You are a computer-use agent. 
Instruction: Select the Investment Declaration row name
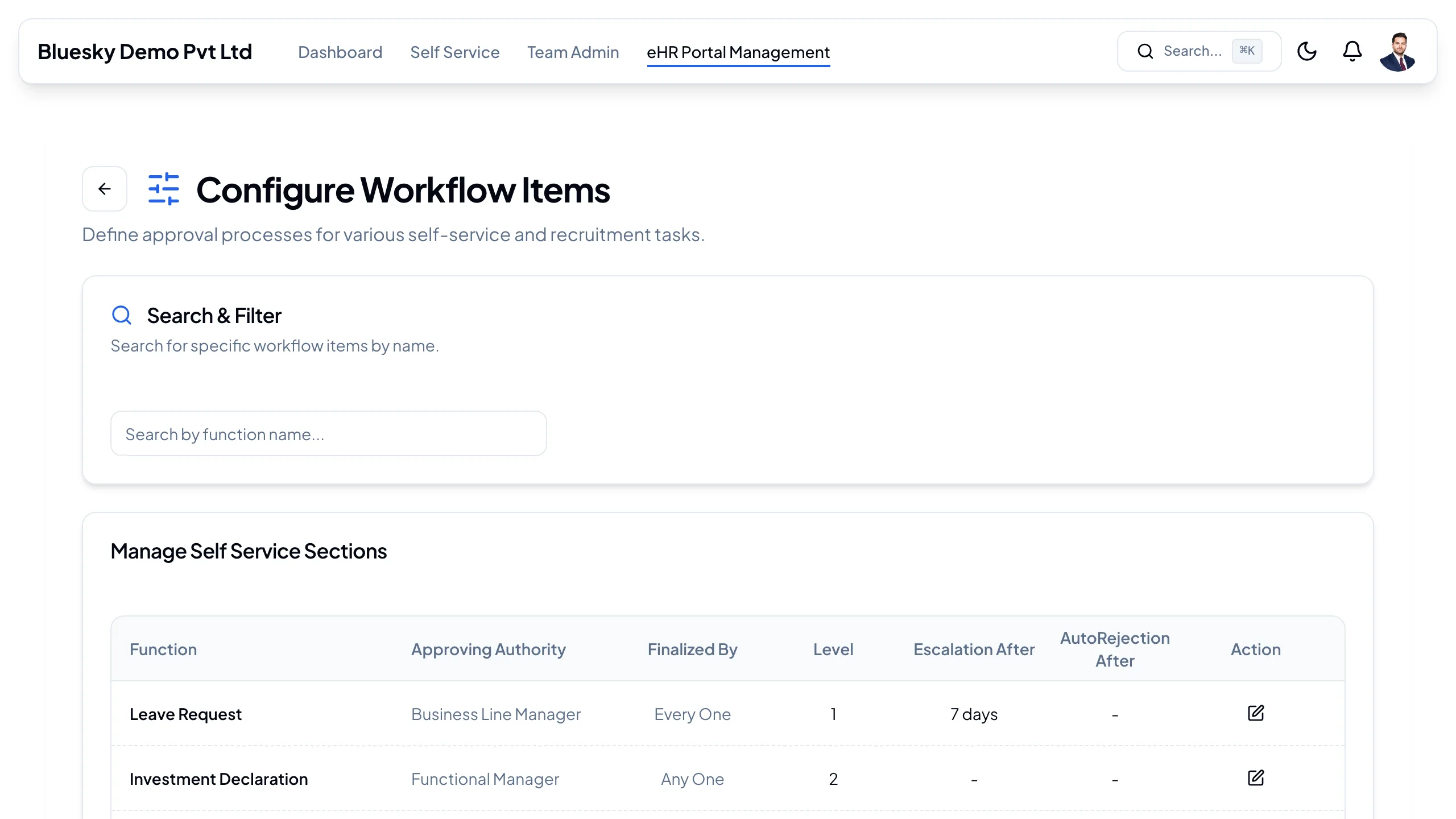point(219,779)
